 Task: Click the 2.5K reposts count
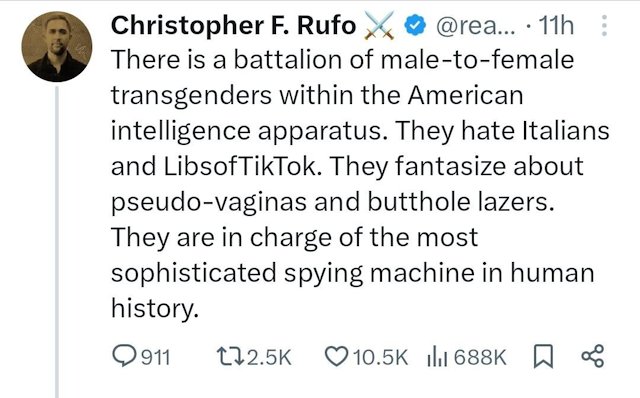click(270, 357)
